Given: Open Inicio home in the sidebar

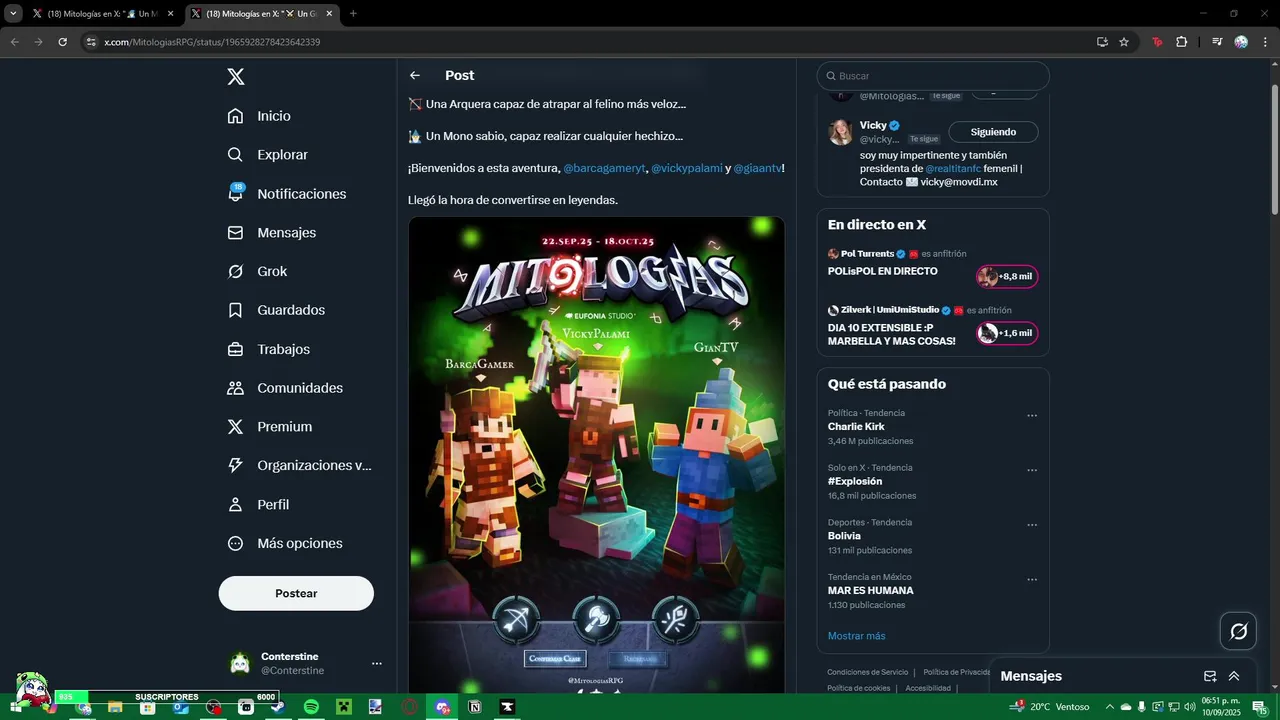Looking at the screenshot, I should [x=259, y=116].
